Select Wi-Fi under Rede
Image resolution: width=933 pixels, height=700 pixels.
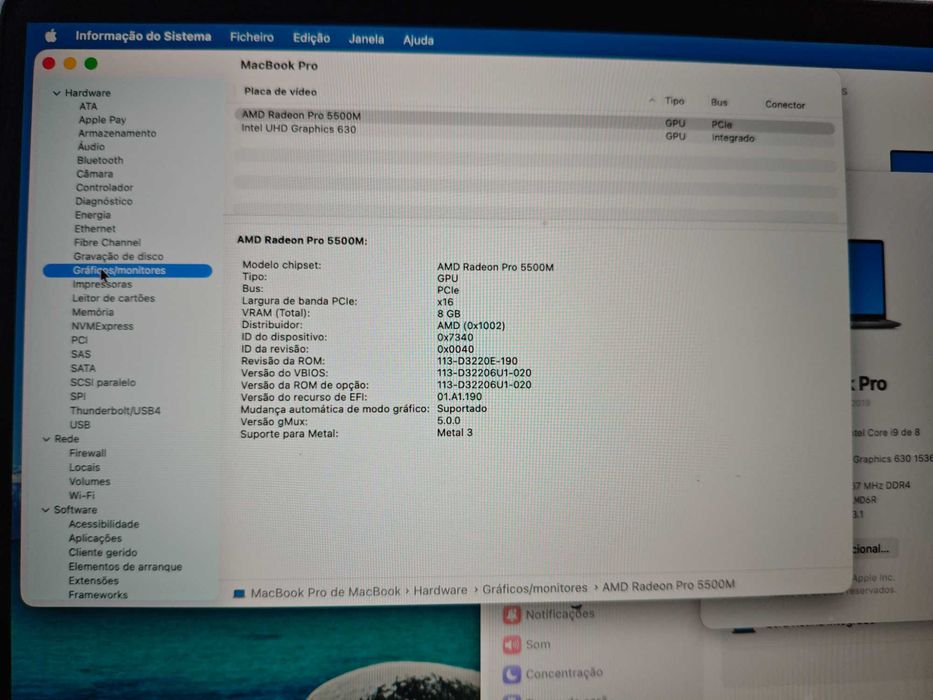82,496
